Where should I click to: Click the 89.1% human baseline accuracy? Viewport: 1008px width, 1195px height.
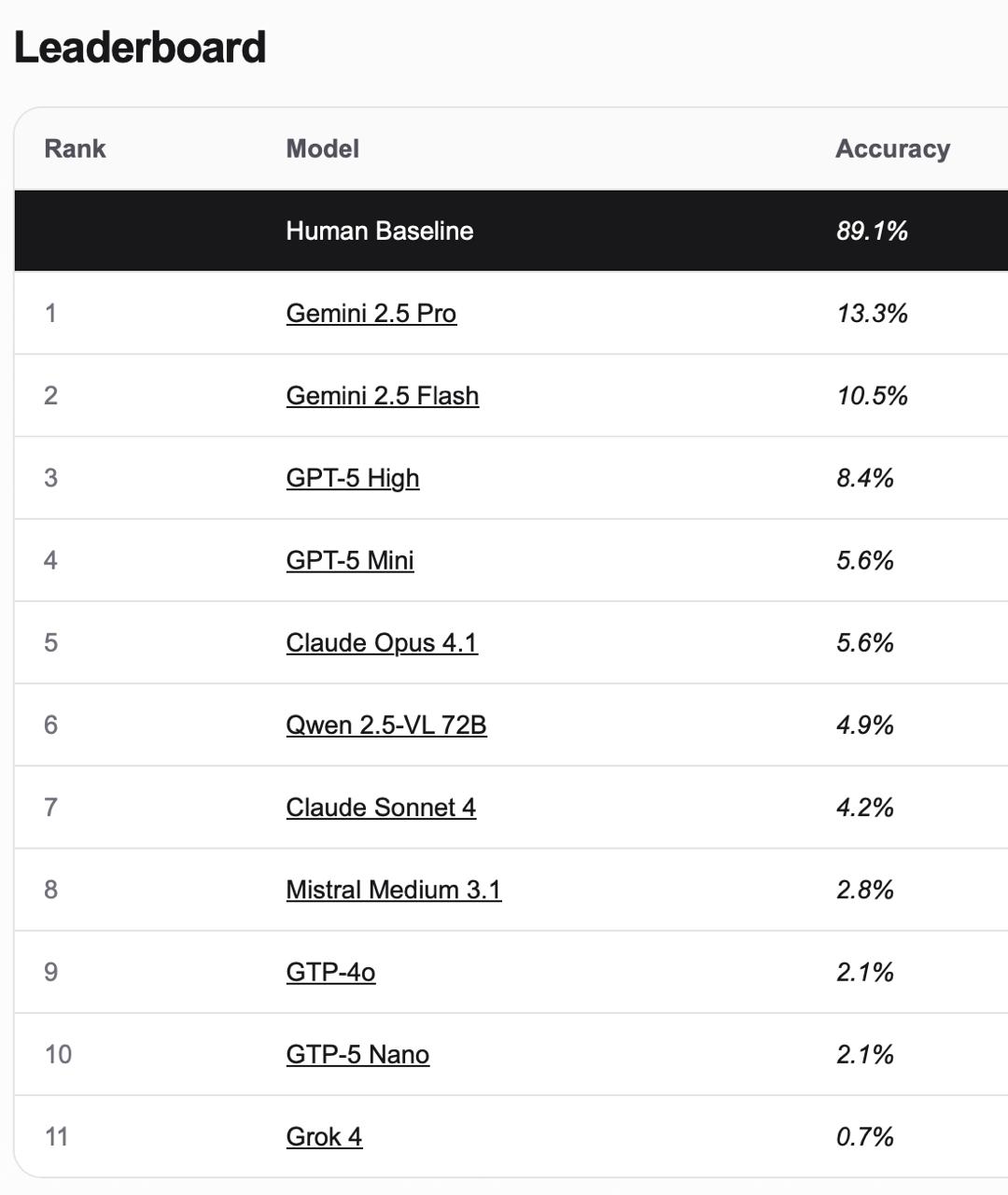point(871,232)
